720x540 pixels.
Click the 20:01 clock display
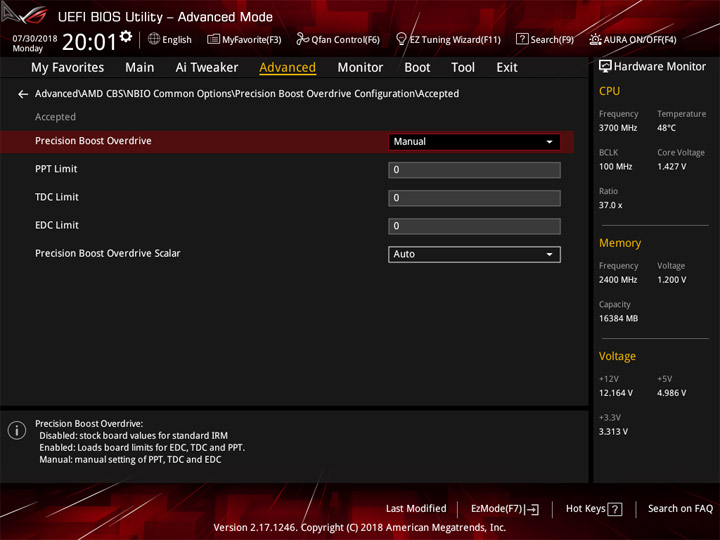[90, 42]
